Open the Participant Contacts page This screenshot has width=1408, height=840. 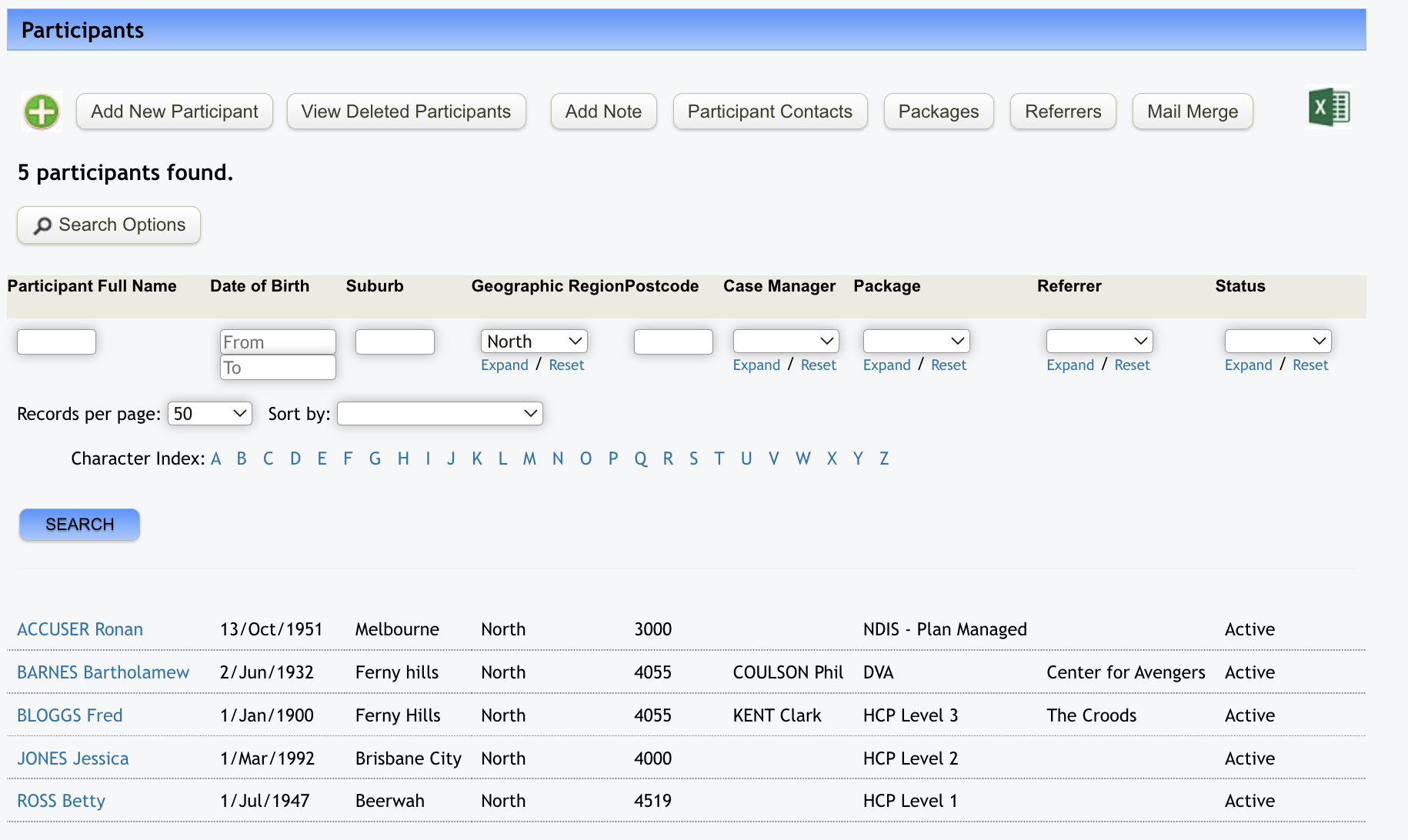(769, 112)
